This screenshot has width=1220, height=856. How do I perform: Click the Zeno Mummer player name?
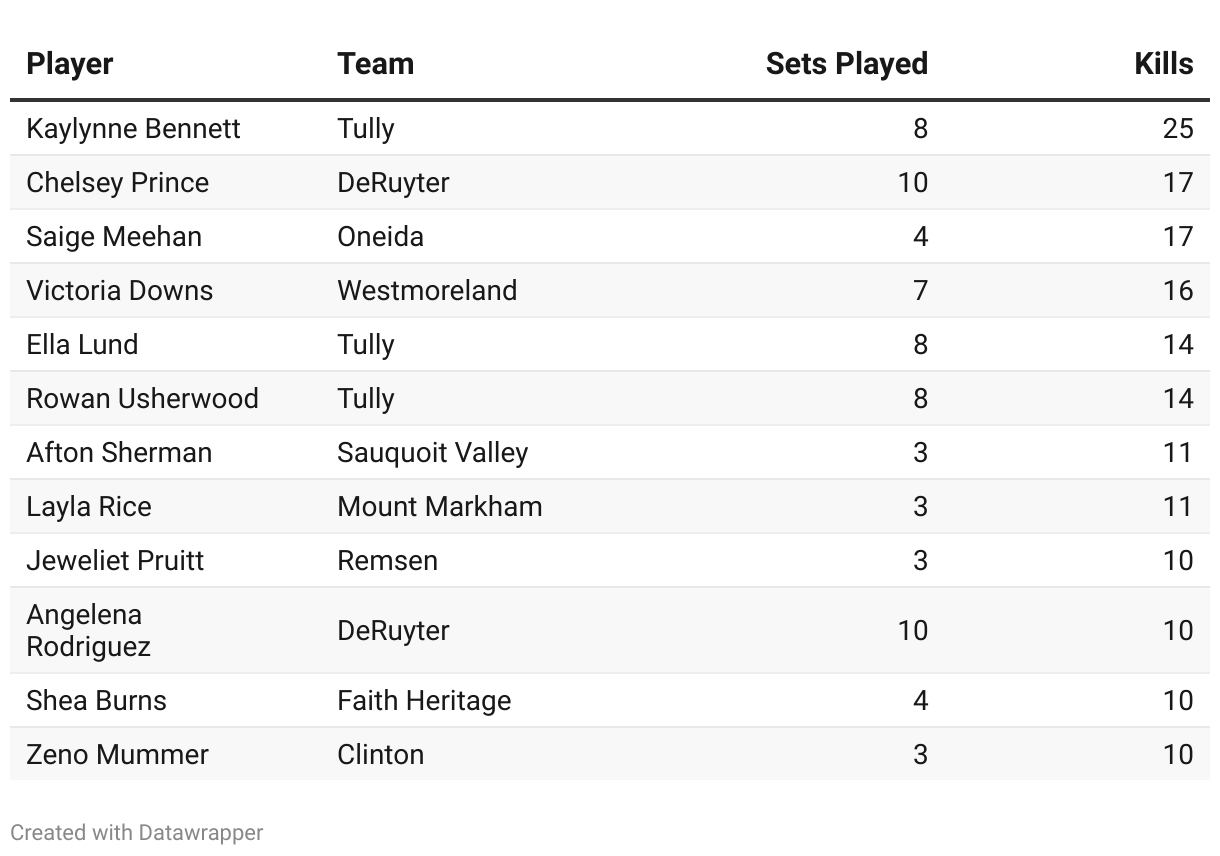pyautogui.click(x=117, y=755)
